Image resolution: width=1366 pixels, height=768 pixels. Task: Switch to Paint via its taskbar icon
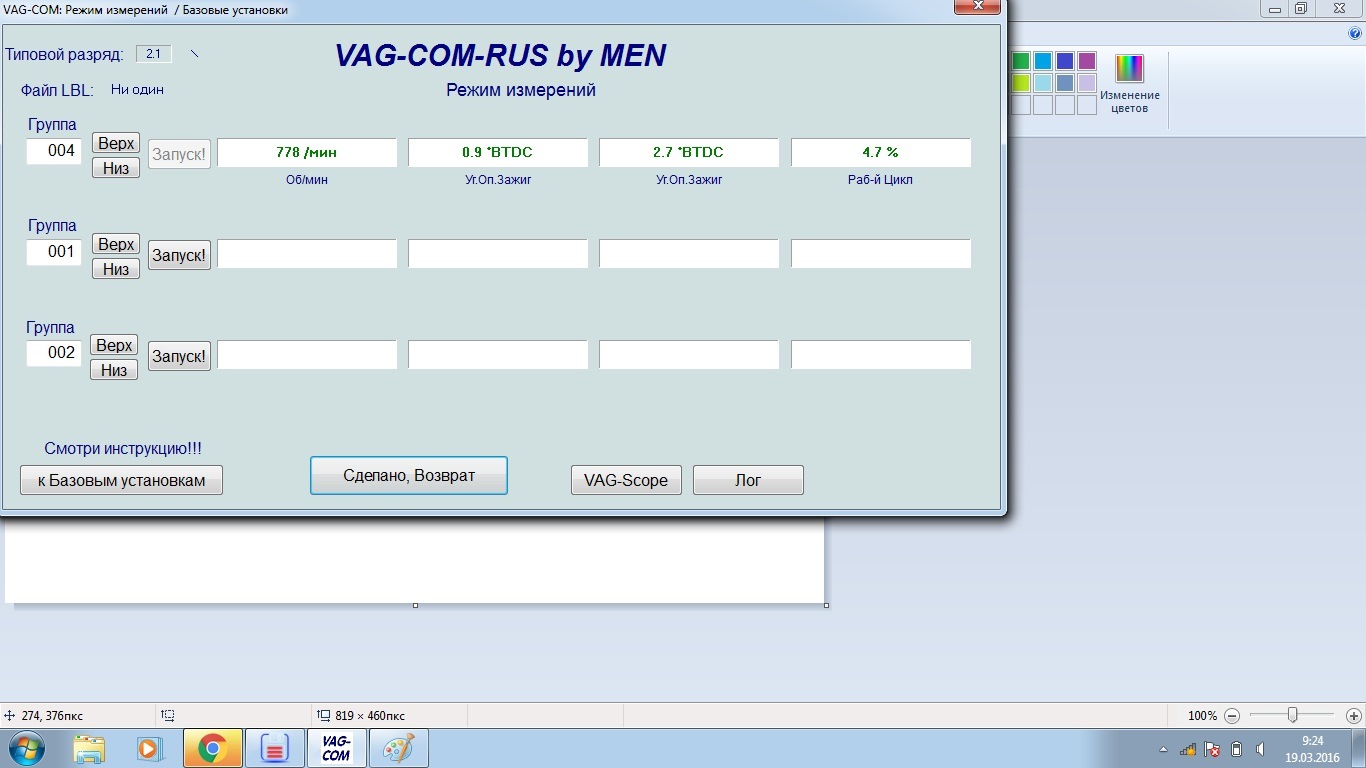(399, 748)
